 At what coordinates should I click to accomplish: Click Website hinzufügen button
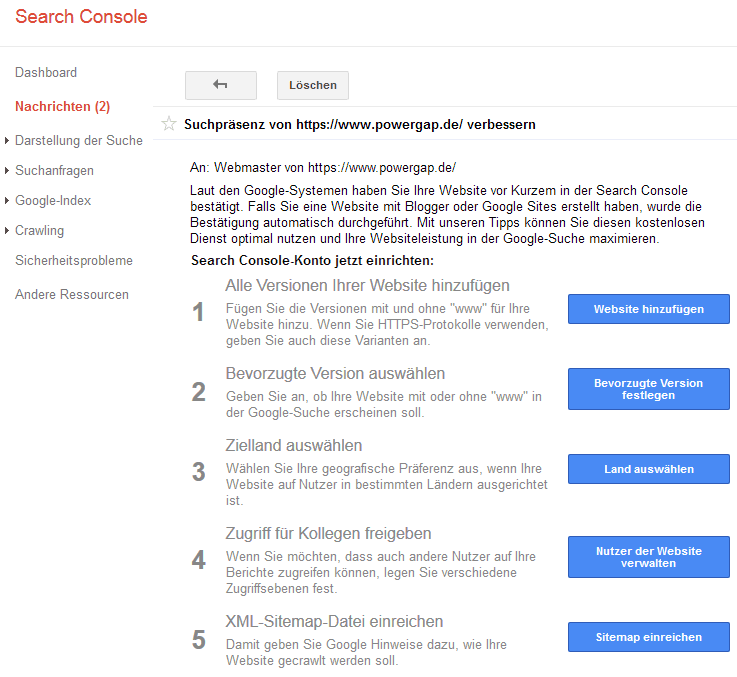pos(649,309)
